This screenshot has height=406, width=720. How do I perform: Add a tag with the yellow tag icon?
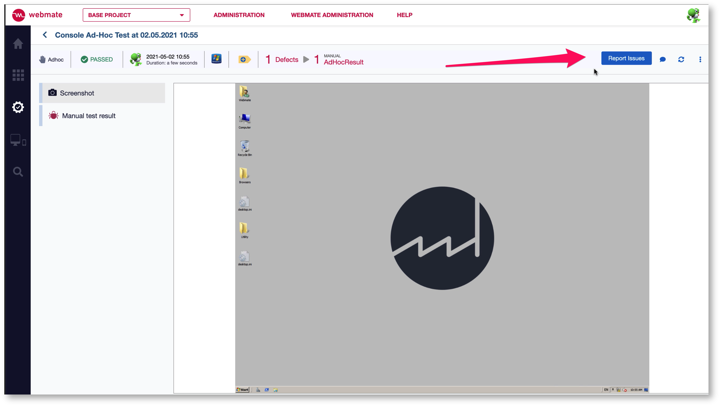[244, 60]
